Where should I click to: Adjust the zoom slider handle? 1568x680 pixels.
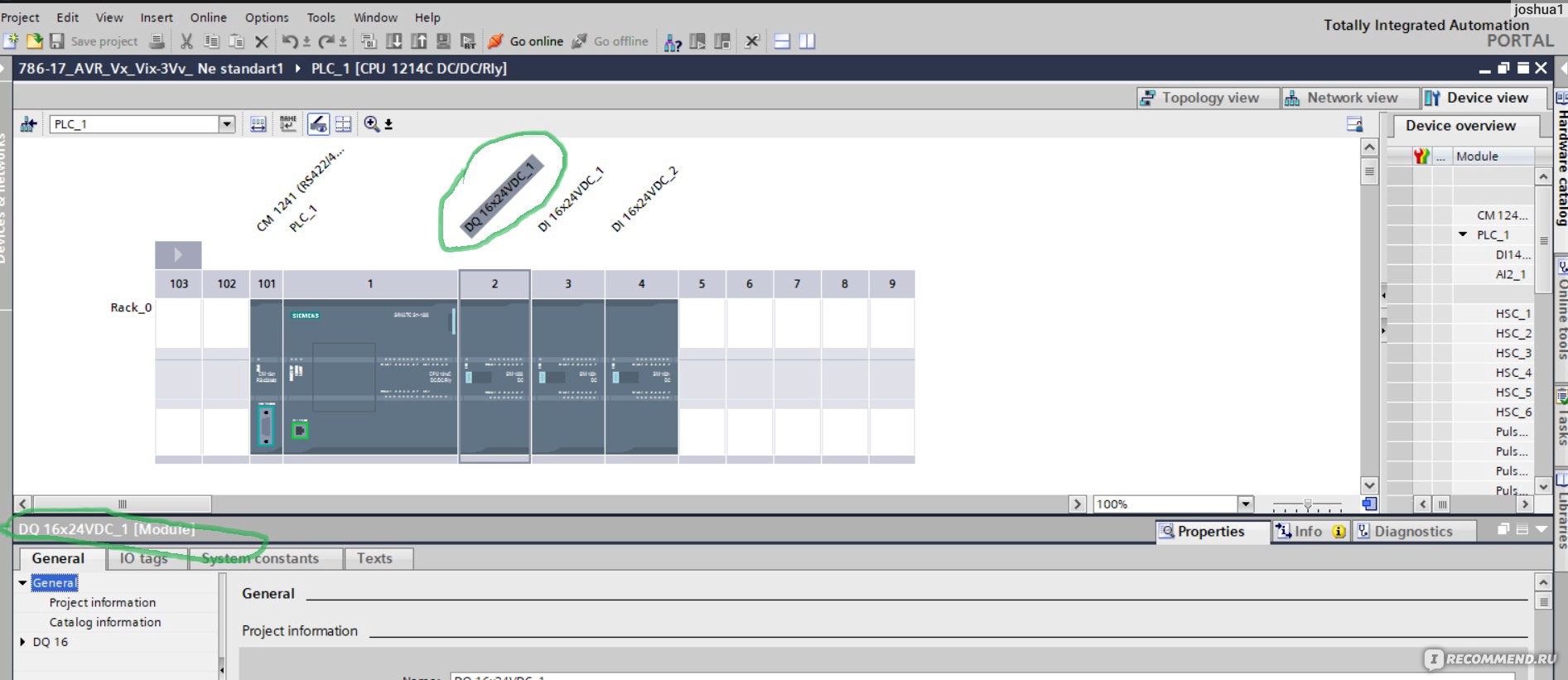coord(1308,504)
